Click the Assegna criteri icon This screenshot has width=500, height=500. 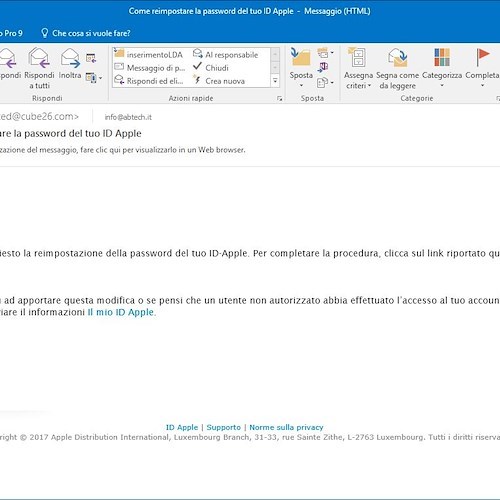[357, 57]
